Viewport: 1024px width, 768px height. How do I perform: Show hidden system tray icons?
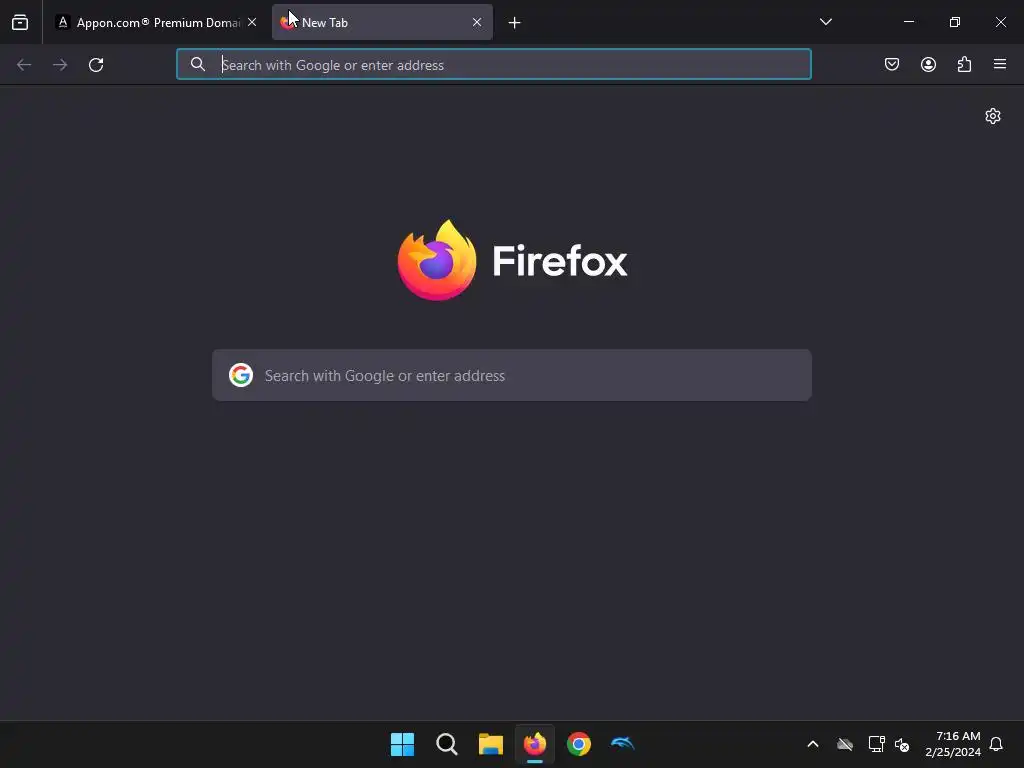click(813, 744)
